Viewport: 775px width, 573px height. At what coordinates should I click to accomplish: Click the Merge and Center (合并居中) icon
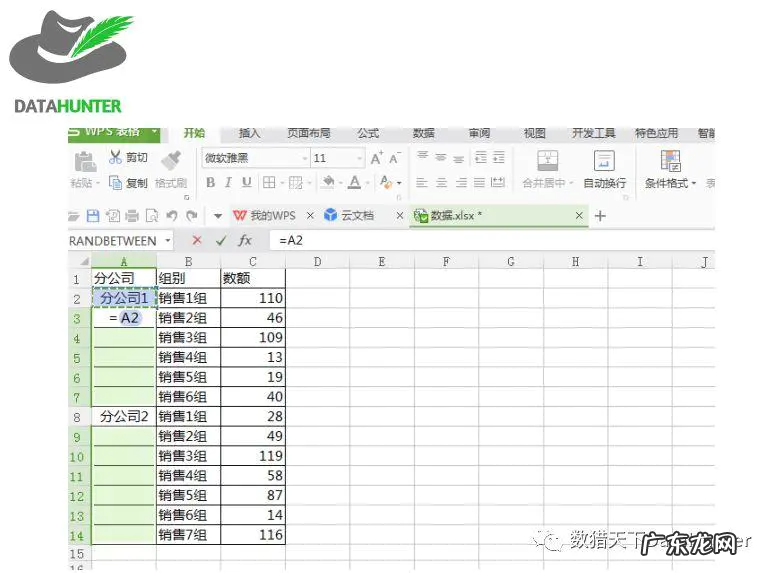547,161
